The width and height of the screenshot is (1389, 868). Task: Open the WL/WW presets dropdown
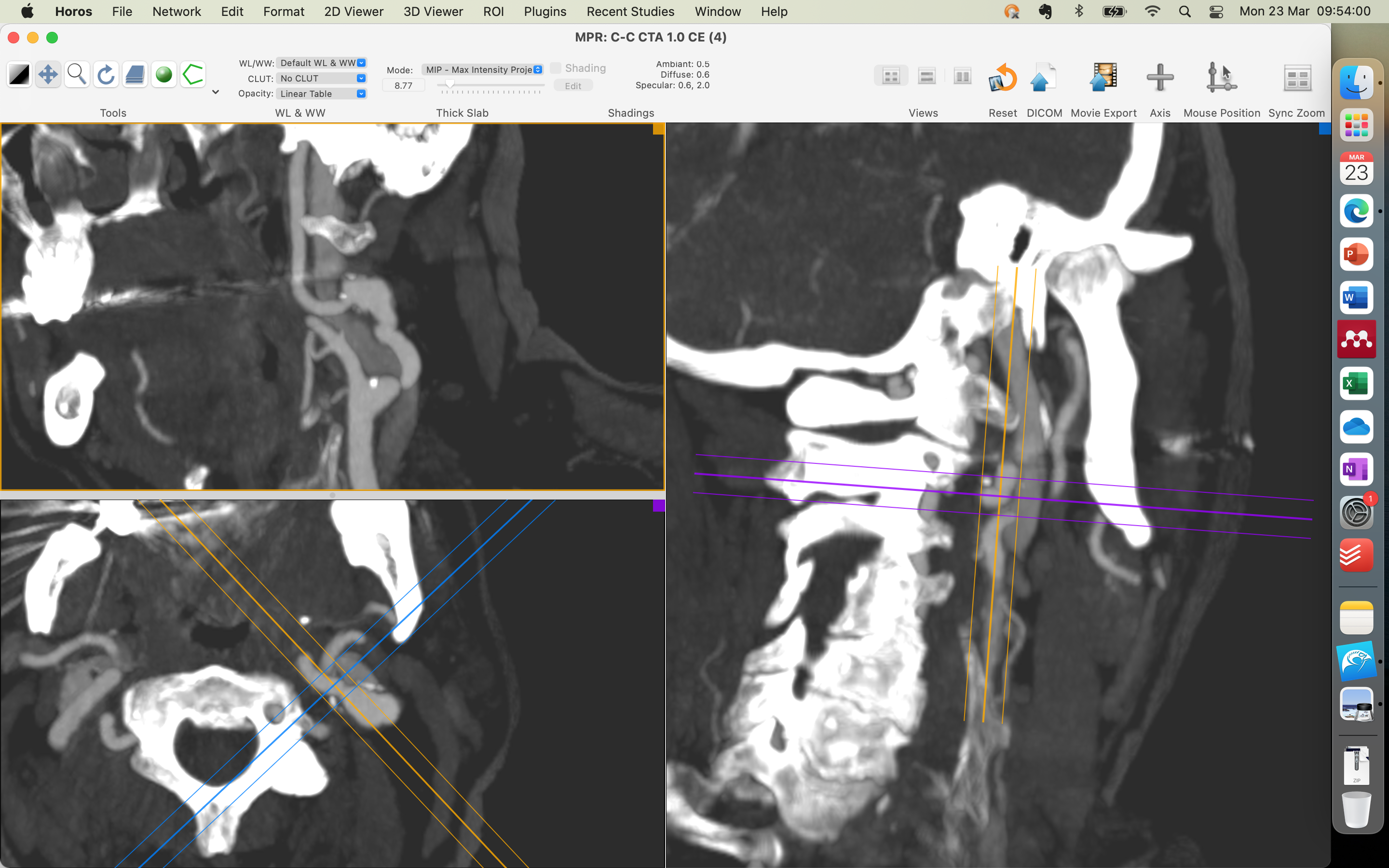pos(321,63)
